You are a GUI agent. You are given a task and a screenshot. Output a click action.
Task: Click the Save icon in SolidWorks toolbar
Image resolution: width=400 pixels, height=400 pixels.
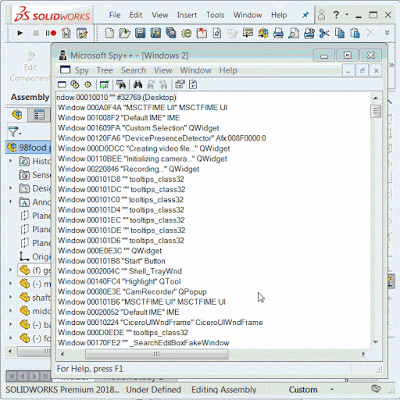coord(140,33)
